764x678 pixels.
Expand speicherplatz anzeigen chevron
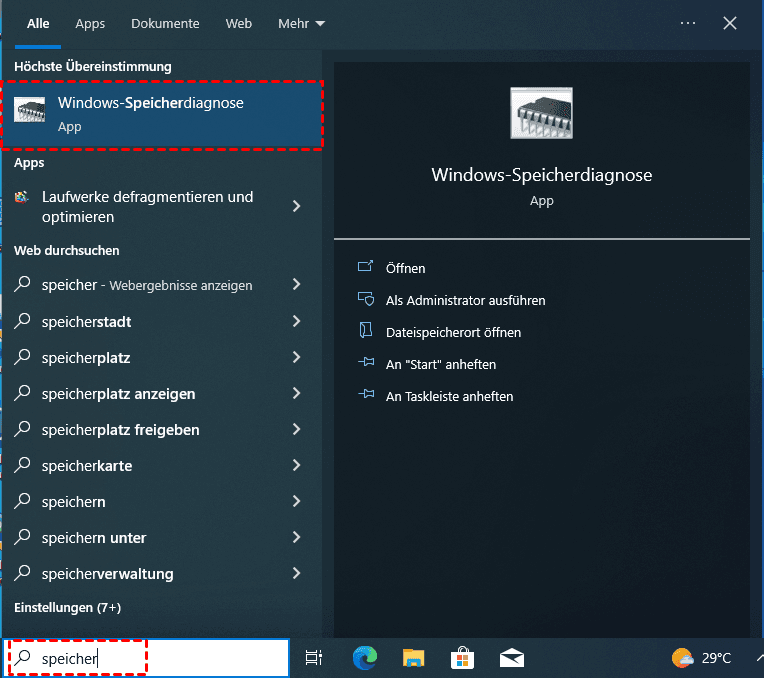[296, 393]
